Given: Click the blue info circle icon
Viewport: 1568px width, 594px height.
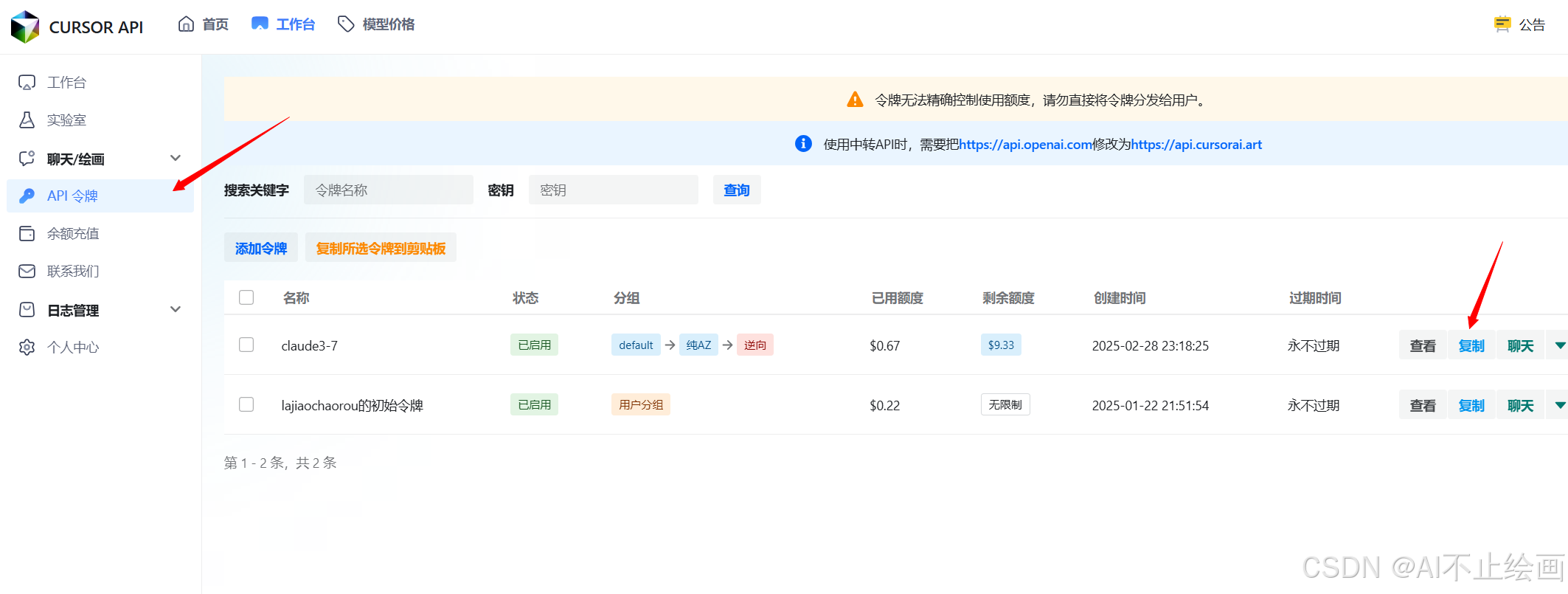Looking at the screenshot, I should (803, 143).
